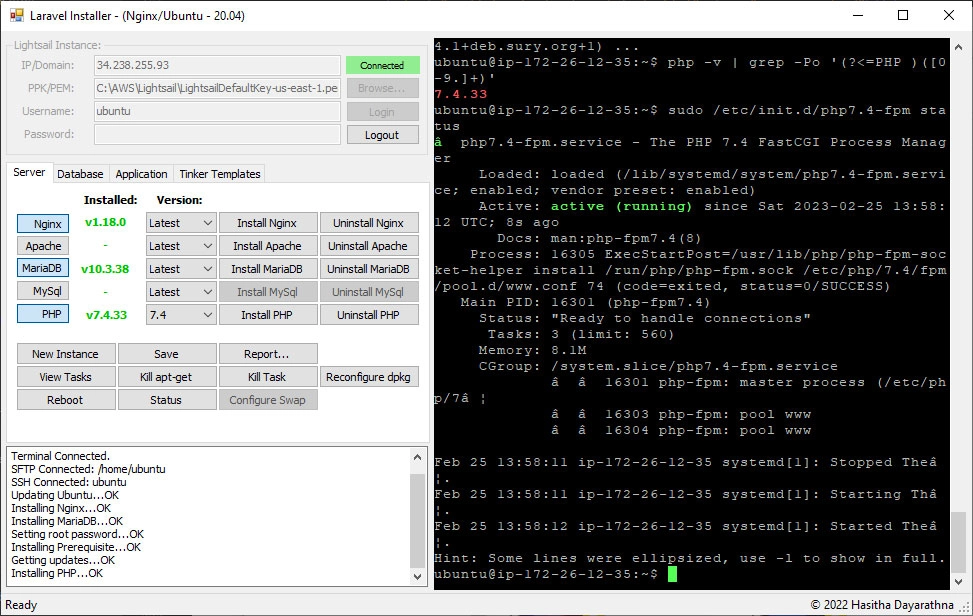Click the Install Apache button
The image size is (973, 616).
tap(267, 246)
